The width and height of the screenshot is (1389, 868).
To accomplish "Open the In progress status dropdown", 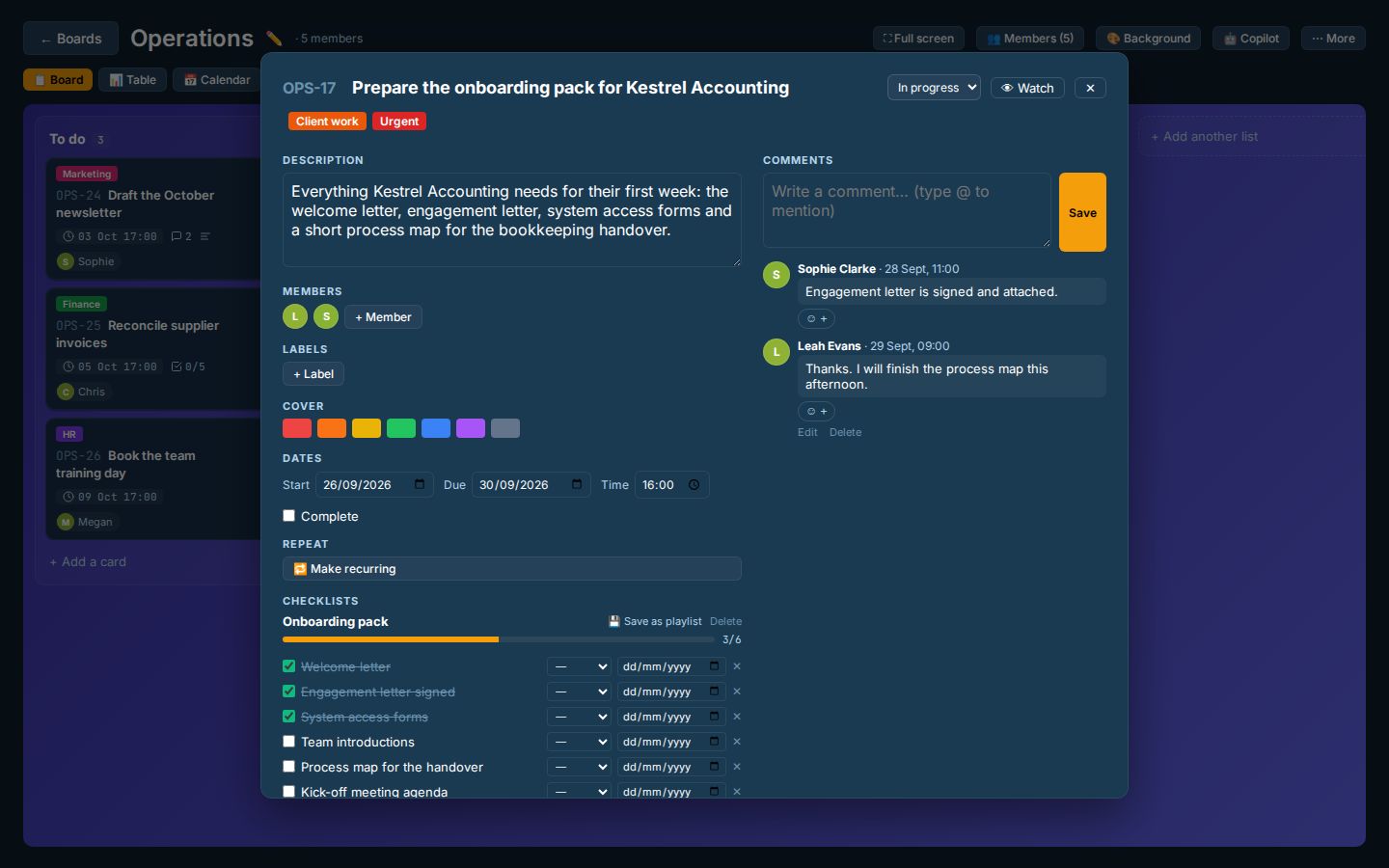I will point(934,88).
